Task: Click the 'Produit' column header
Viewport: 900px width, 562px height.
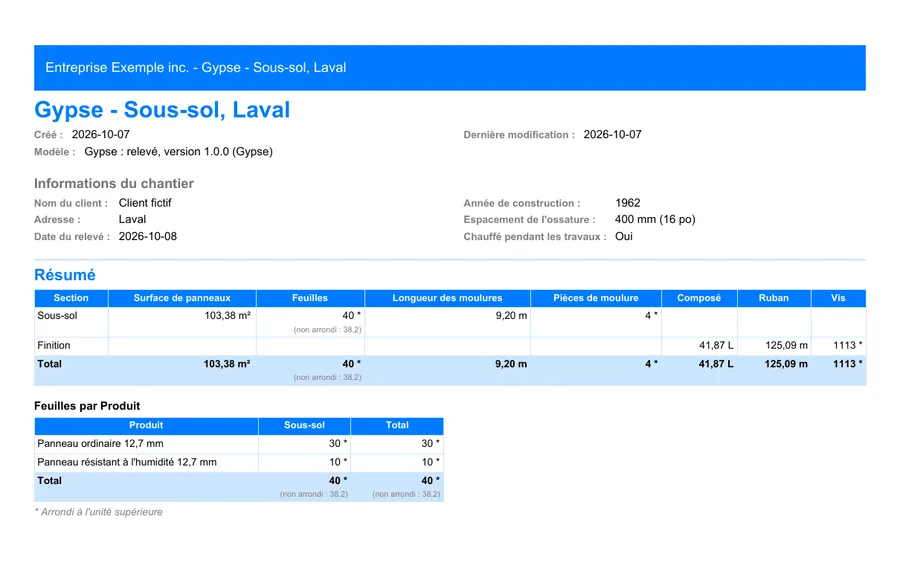Action: [146, 425]
